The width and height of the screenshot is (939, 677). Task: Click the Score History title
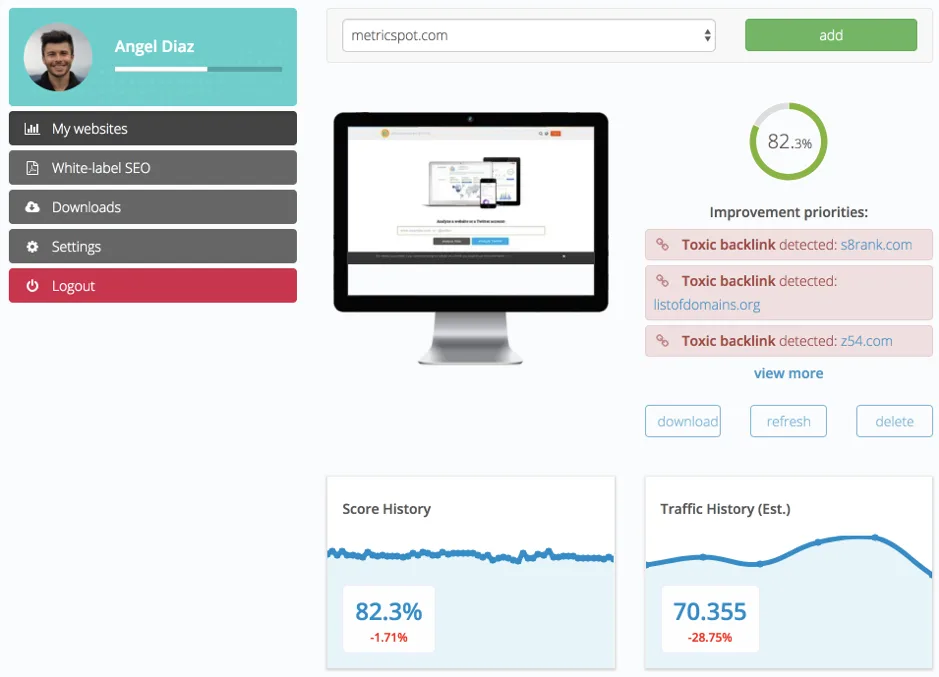(386, 509)
